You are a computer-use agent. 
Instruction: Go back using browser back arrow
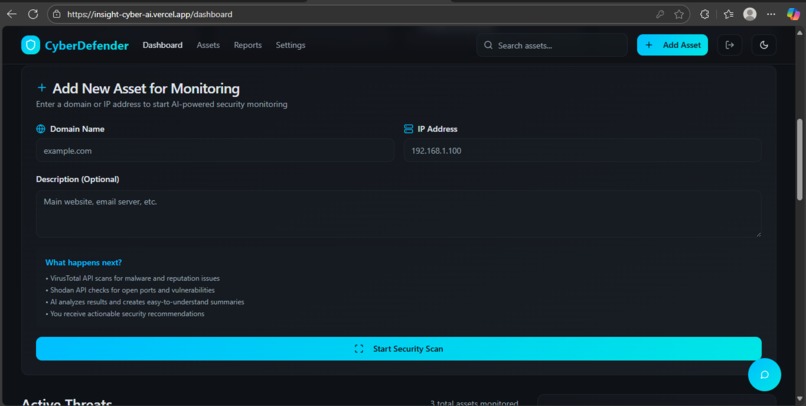(x=11, y=14)
